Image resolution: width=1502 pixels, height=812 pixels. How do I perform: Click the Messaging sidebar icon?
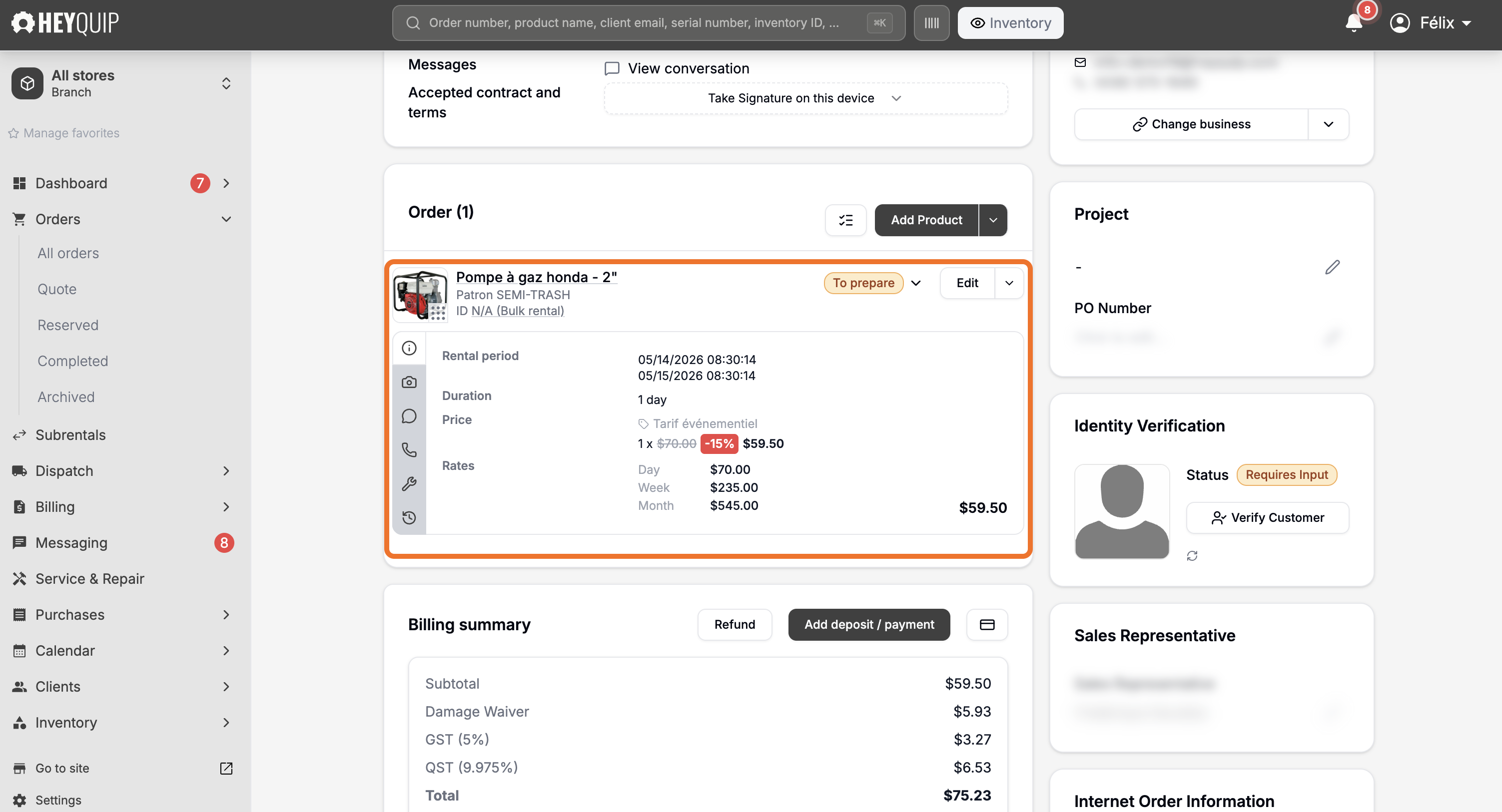(x=19, y=543)
